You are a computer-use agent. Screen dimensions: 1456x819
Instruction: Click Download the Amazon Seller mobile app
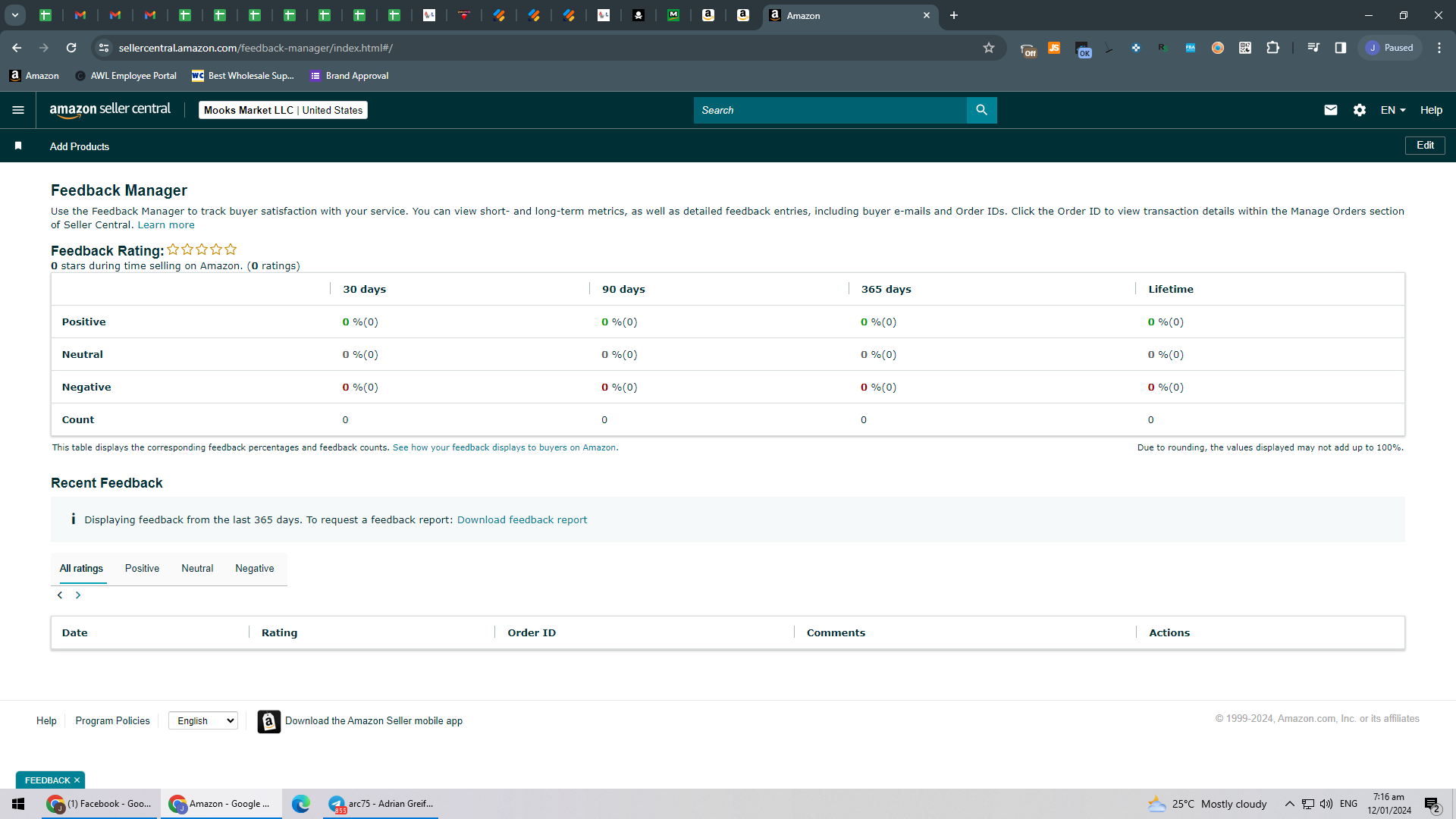374,721
